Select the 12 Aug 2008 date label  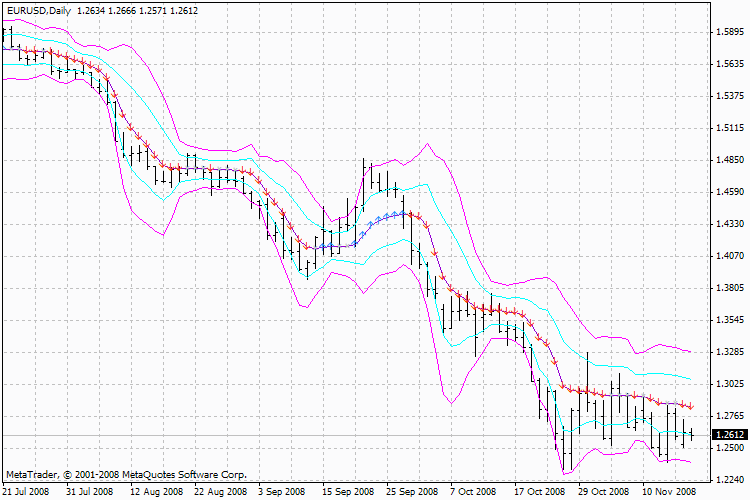point(156,492)
